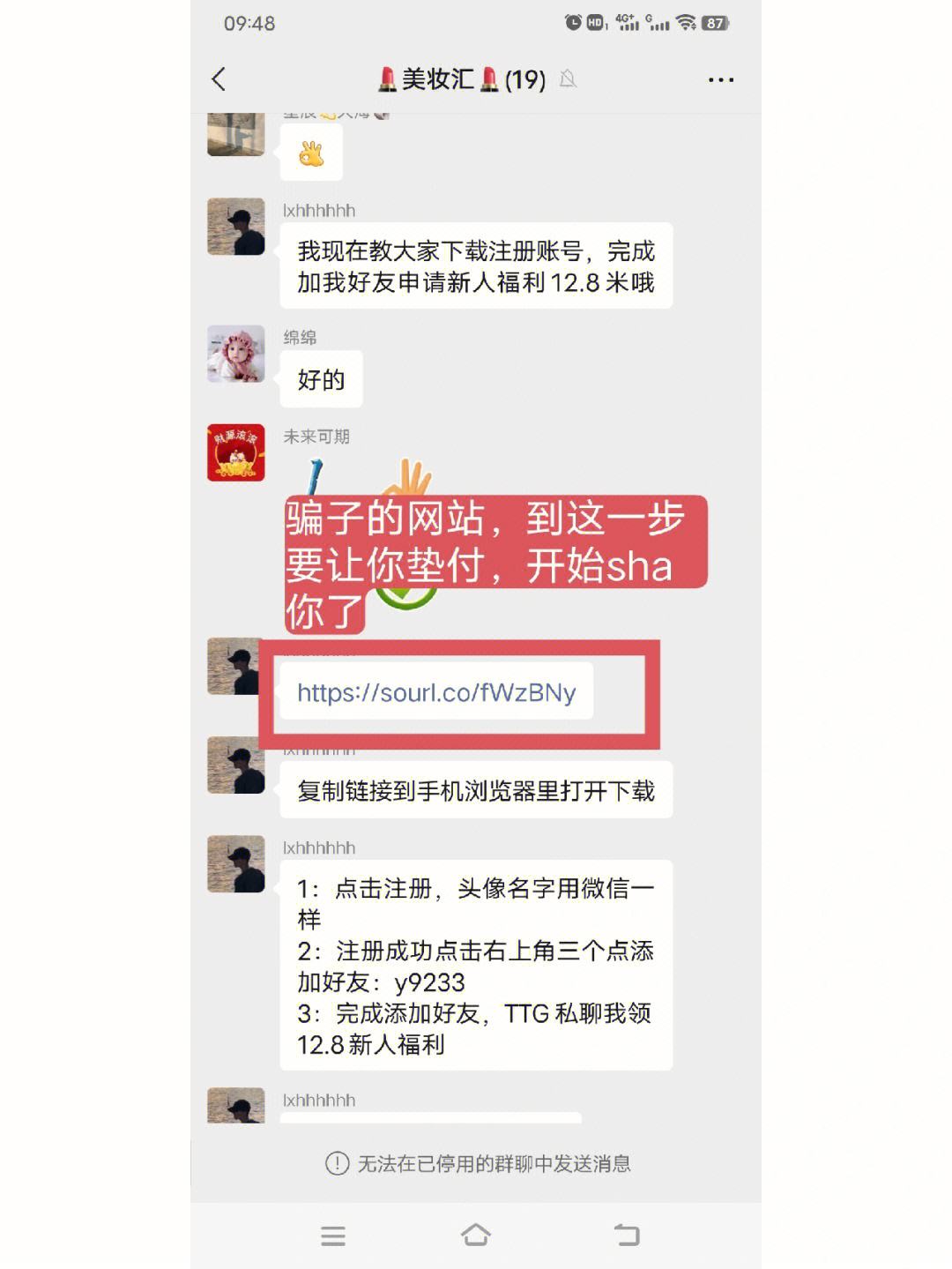Viewport: 952px width, 1269px height.
Task: Tap the 复制链接到手机浏览器 message bubble
Action: pos(476,790)
